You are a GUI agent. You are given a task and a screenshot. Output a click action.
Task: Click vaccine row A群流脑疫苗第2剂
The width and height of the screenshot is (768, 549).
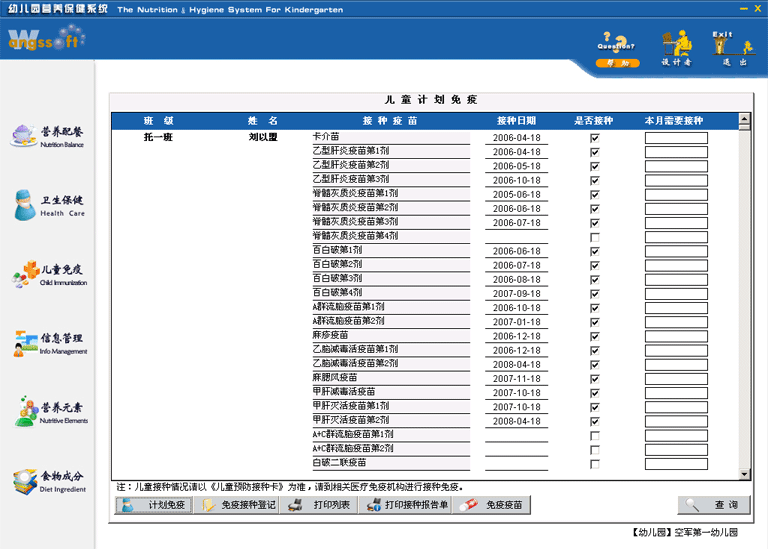(x=391, y=321)
